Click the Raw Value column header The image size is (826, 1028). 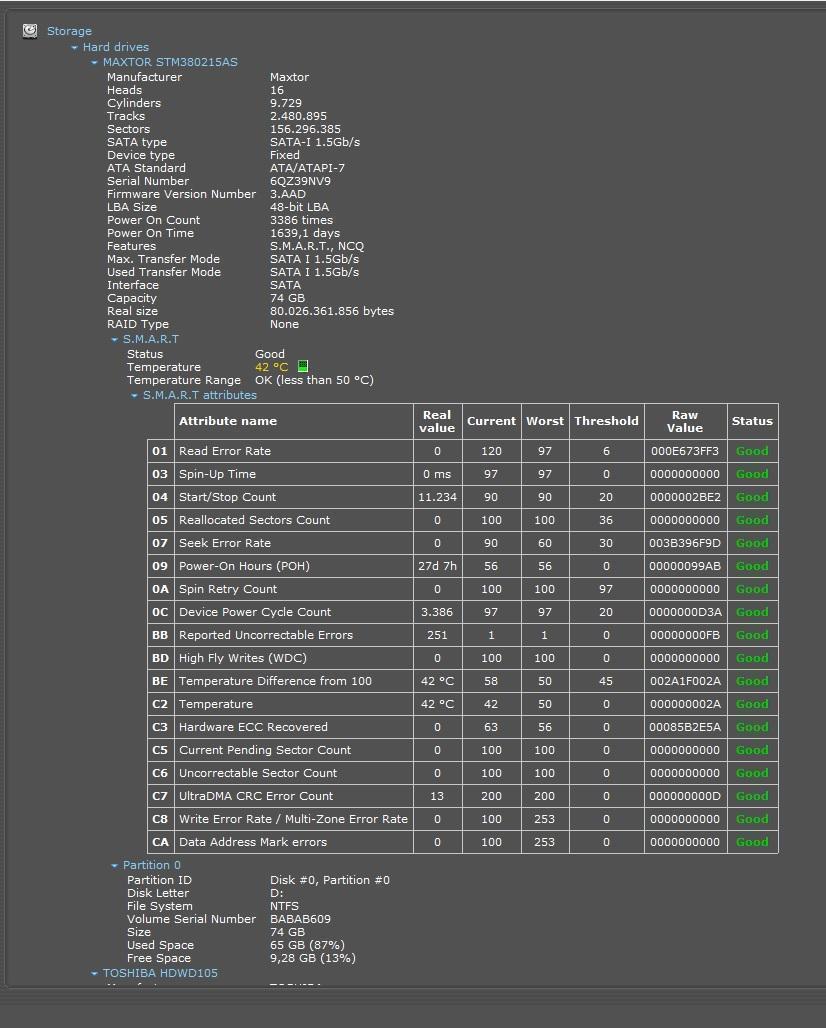click(685, 422)
